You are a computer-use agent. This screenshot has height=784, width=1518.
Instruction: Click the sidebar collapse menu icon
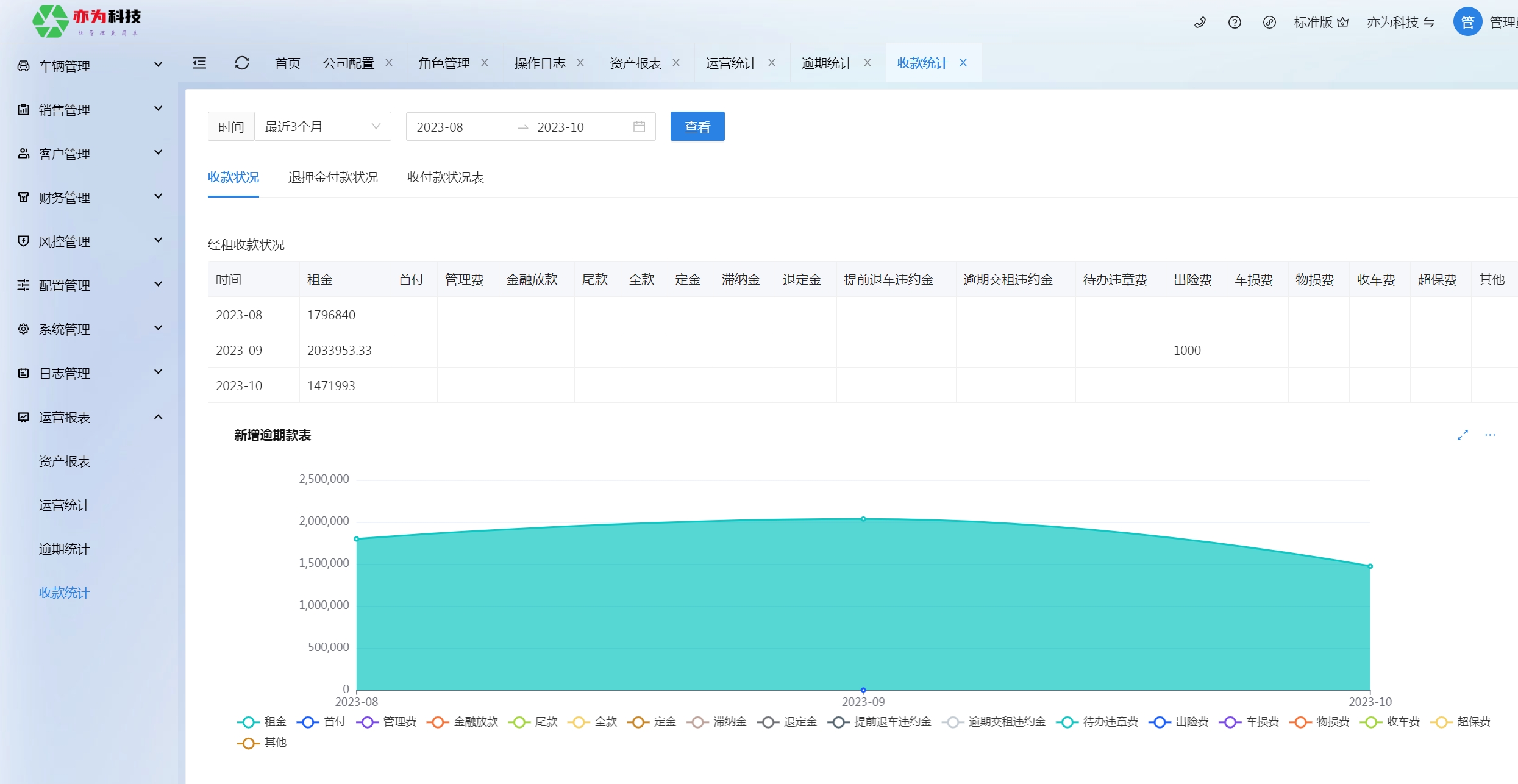click(x=199, y=63)
